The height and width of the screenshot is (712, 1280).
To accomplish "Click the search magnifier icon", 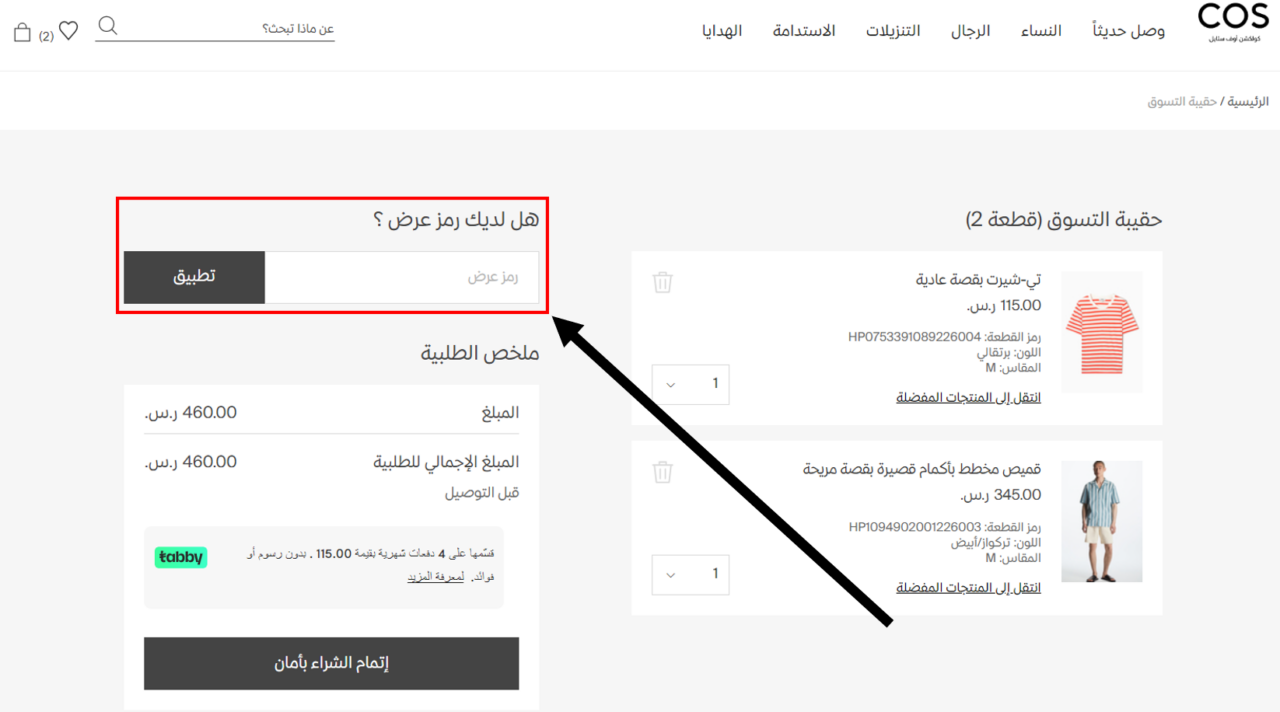I will tap(107, 24).
